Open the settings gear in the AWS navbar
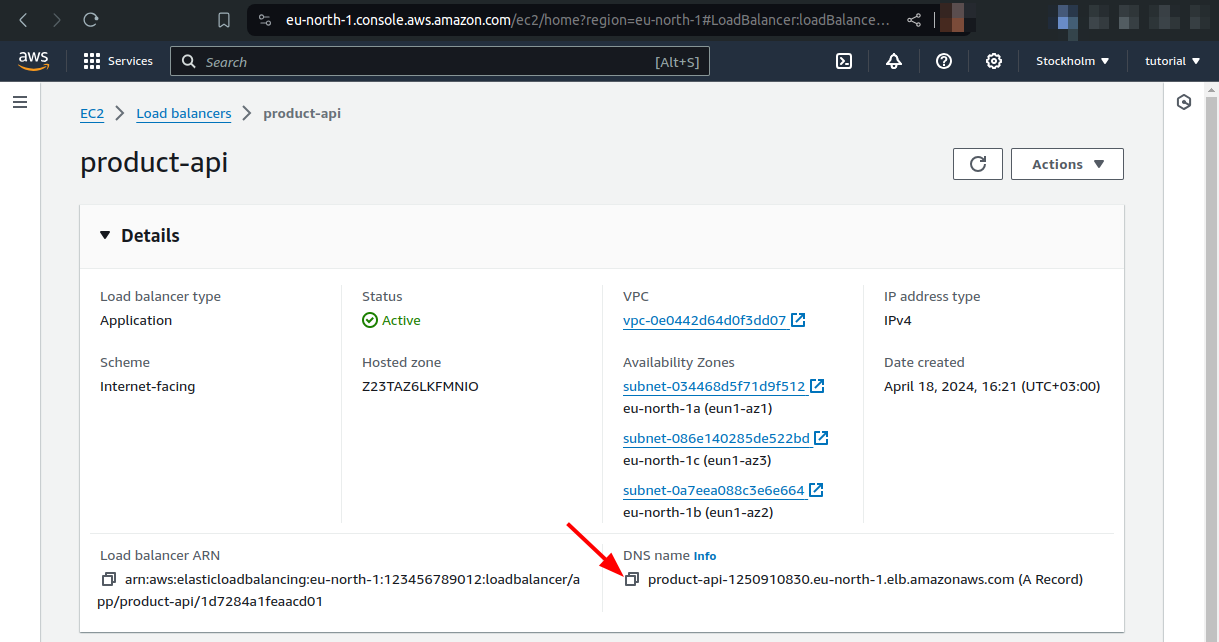Image resolution: width=1219 pixels, height=642 pixels. click(x=994, y=61)
